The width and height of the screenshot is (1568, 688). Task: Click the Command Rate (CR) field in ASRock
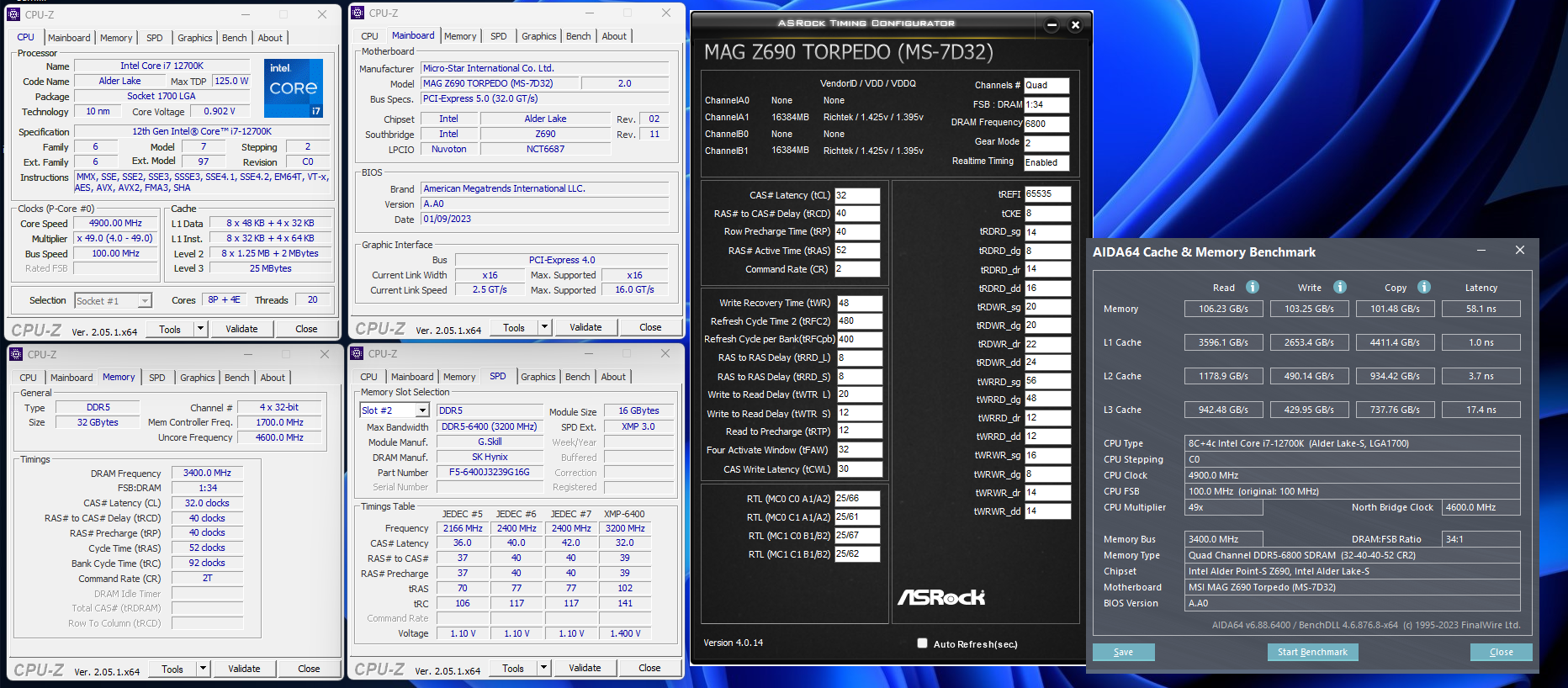(x=857, y=269)
